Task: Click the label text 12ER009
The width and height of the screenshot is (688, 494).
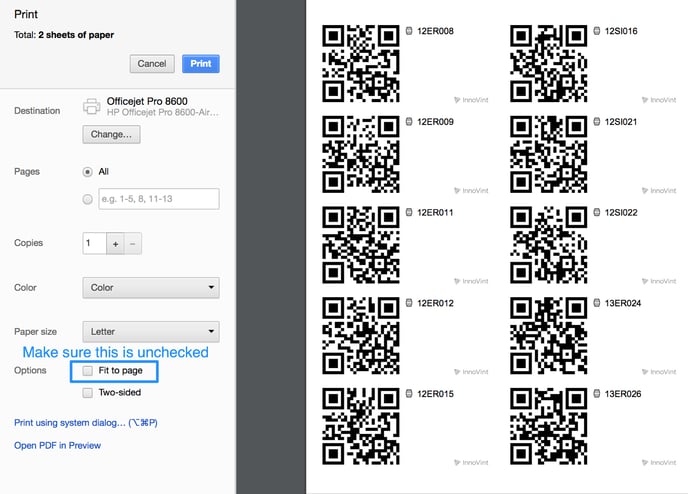Action: point(435,122)
